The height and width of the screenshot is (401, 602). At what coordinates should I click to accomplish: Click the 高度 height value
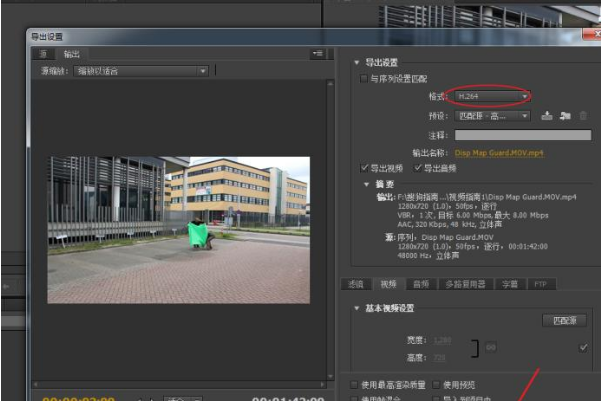439,358
